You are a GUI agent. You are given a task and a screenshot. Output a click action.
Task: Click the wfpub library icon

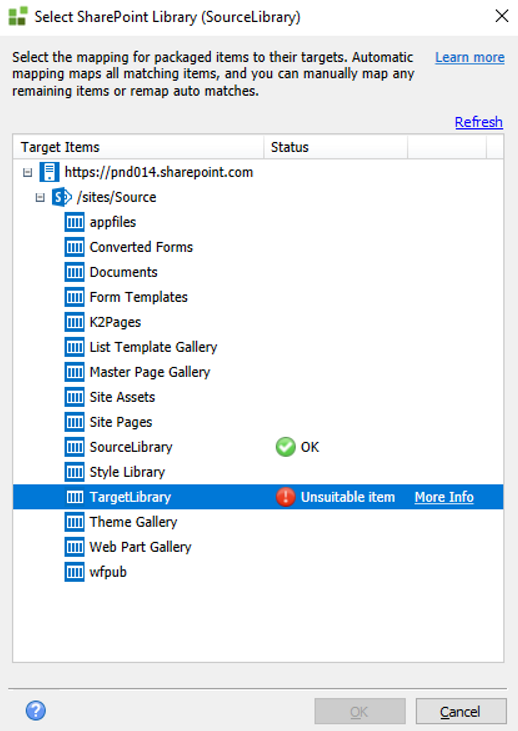(x=75, y=572)
